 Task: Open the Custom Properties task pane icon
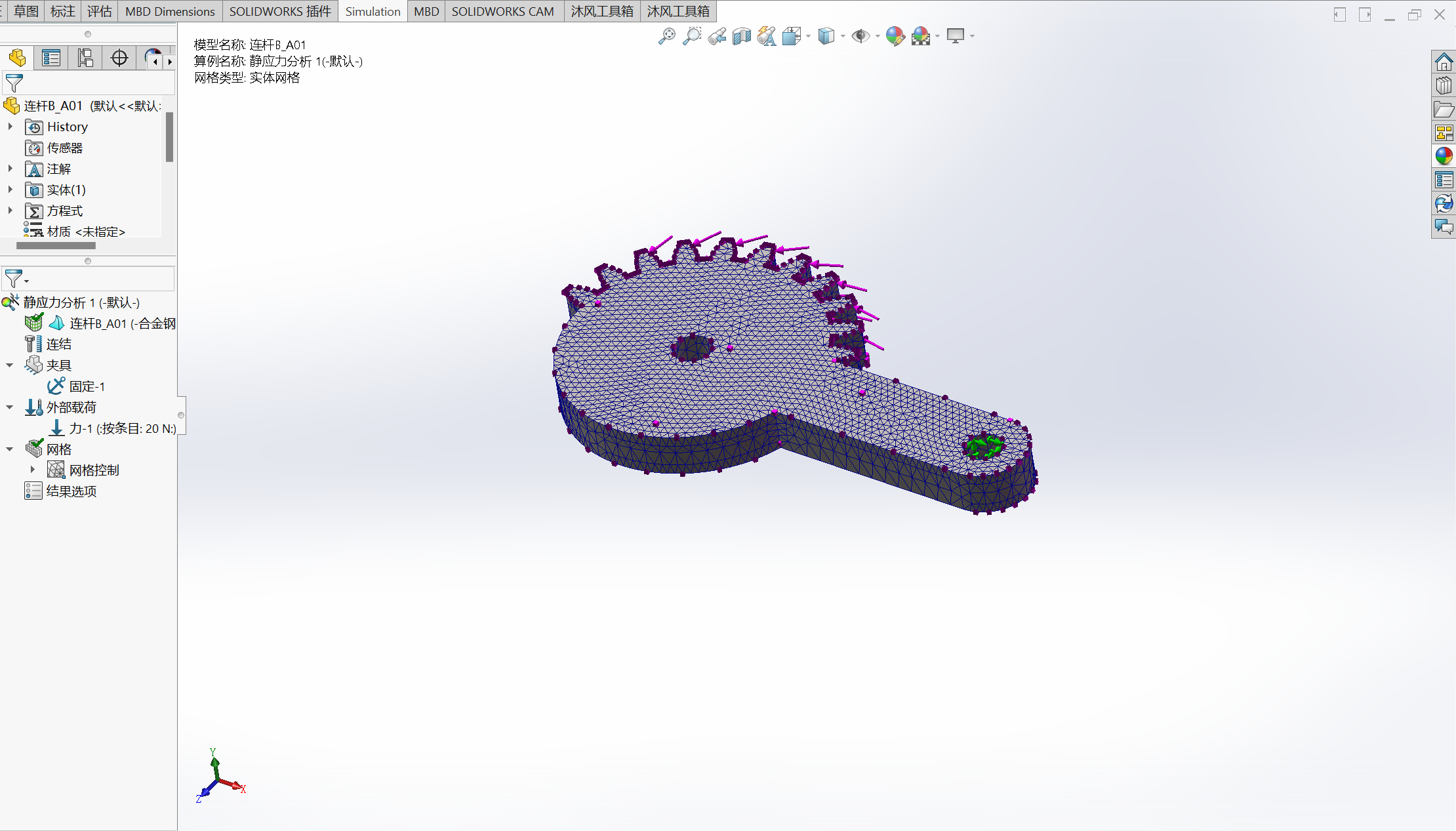1444,180
